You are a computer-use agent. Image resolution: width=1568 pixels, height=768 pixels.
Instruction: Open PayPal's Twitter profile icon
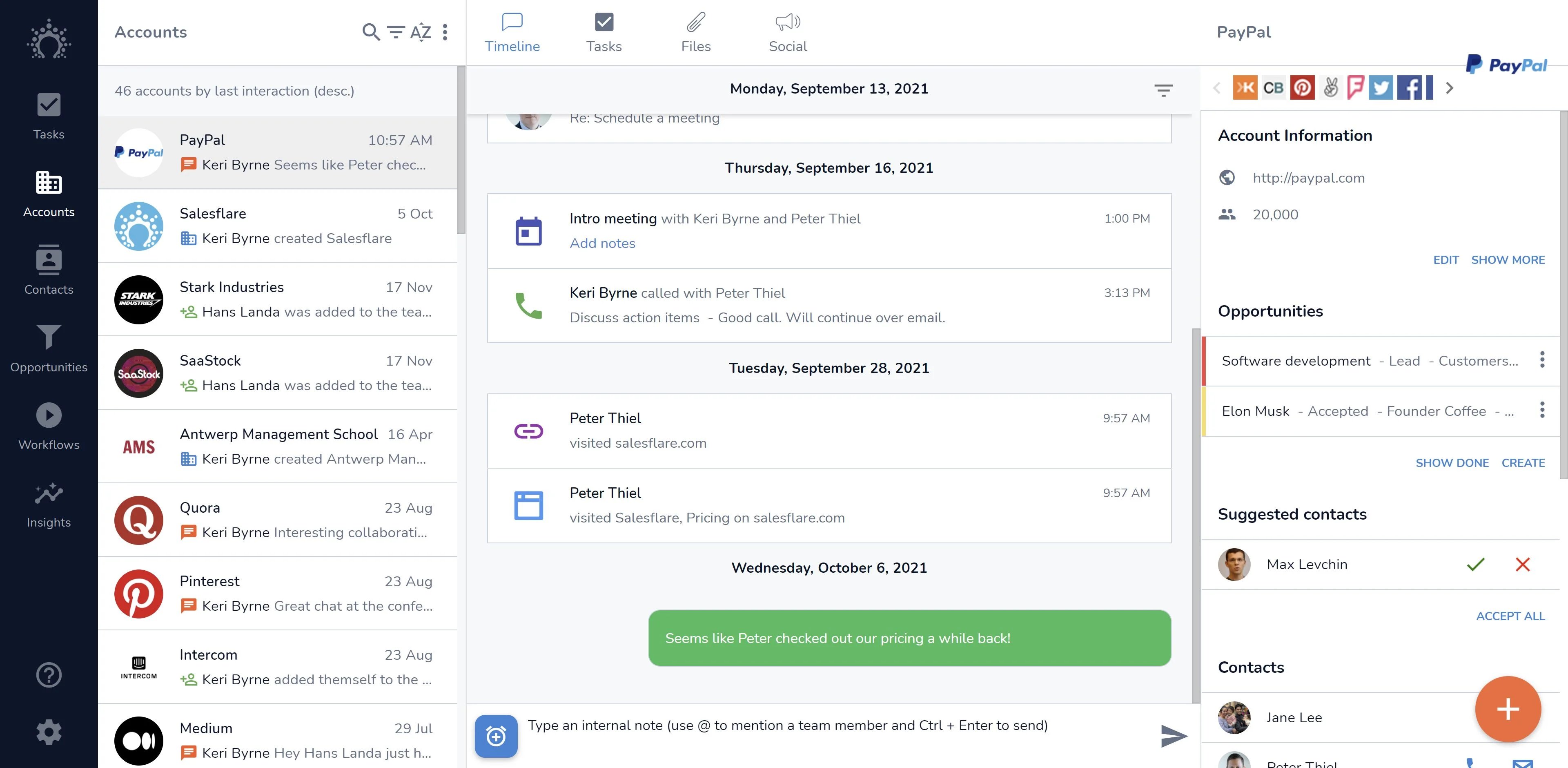click(x=1381, y=88)
